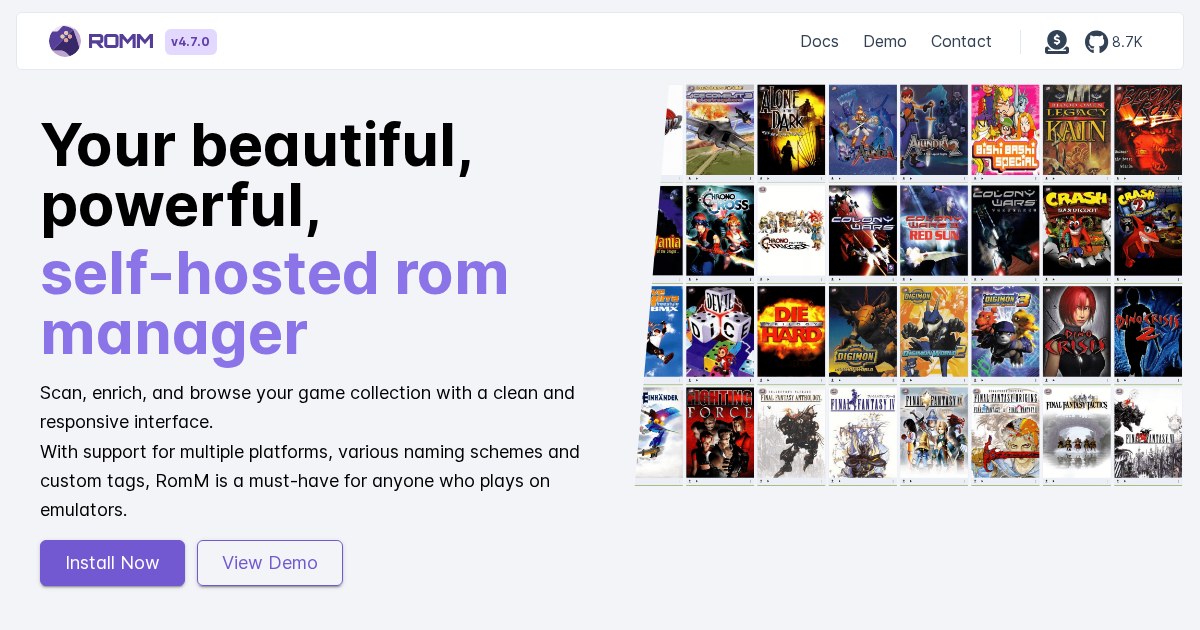This screenshot has height=630, width=1200.
Task: Select the Final Fantasy IX cover
Action: pyautogui.click(x=934, y=434)
